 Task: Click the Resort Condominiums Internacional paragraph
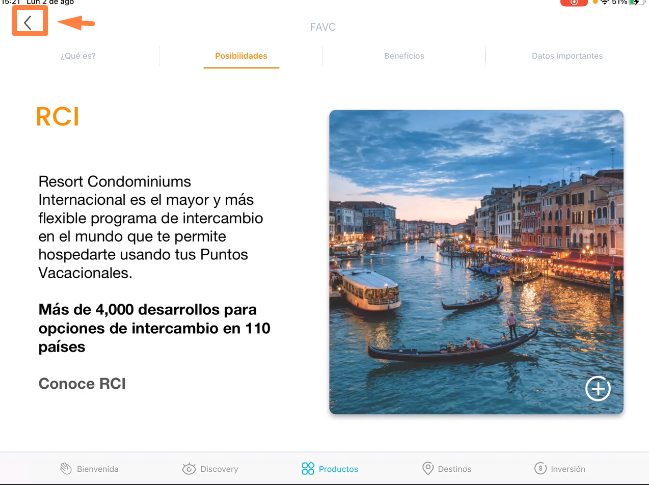point(151,227)
